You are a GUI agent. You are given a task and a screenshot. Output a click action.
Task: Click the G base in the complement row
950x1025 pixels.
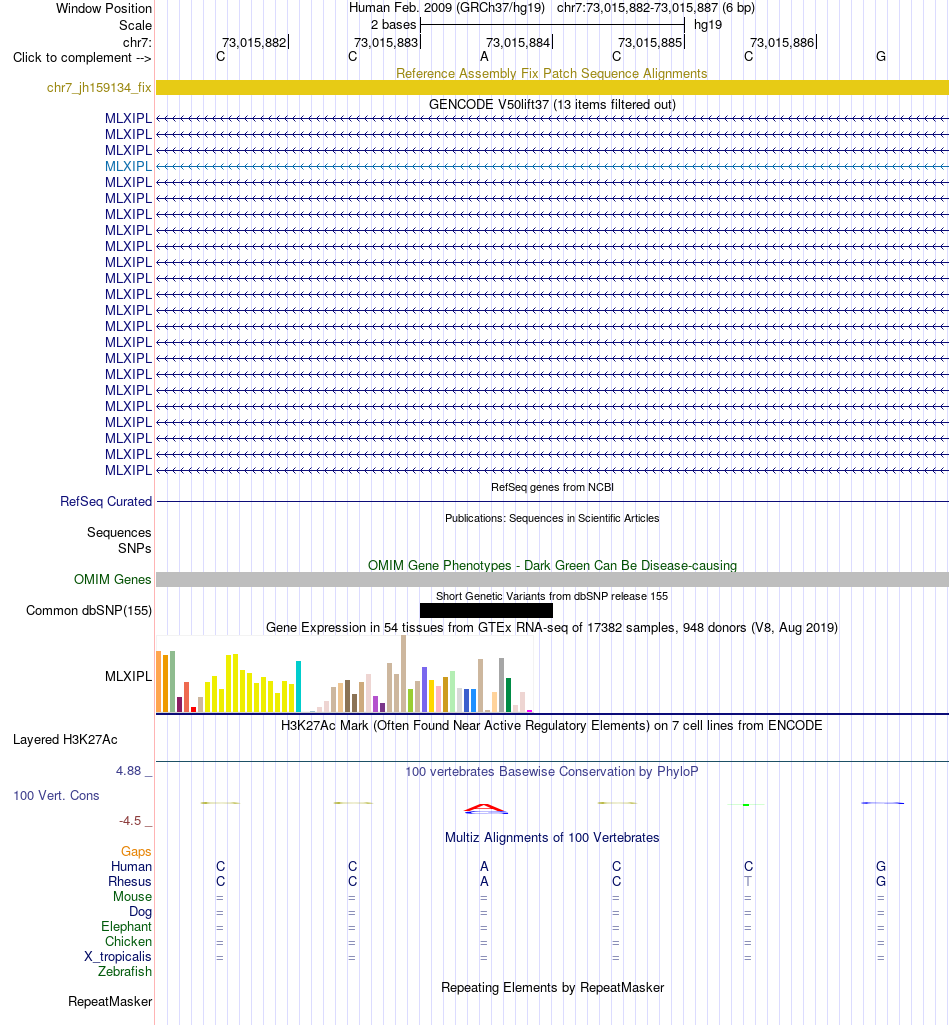(x=881, y=57)
